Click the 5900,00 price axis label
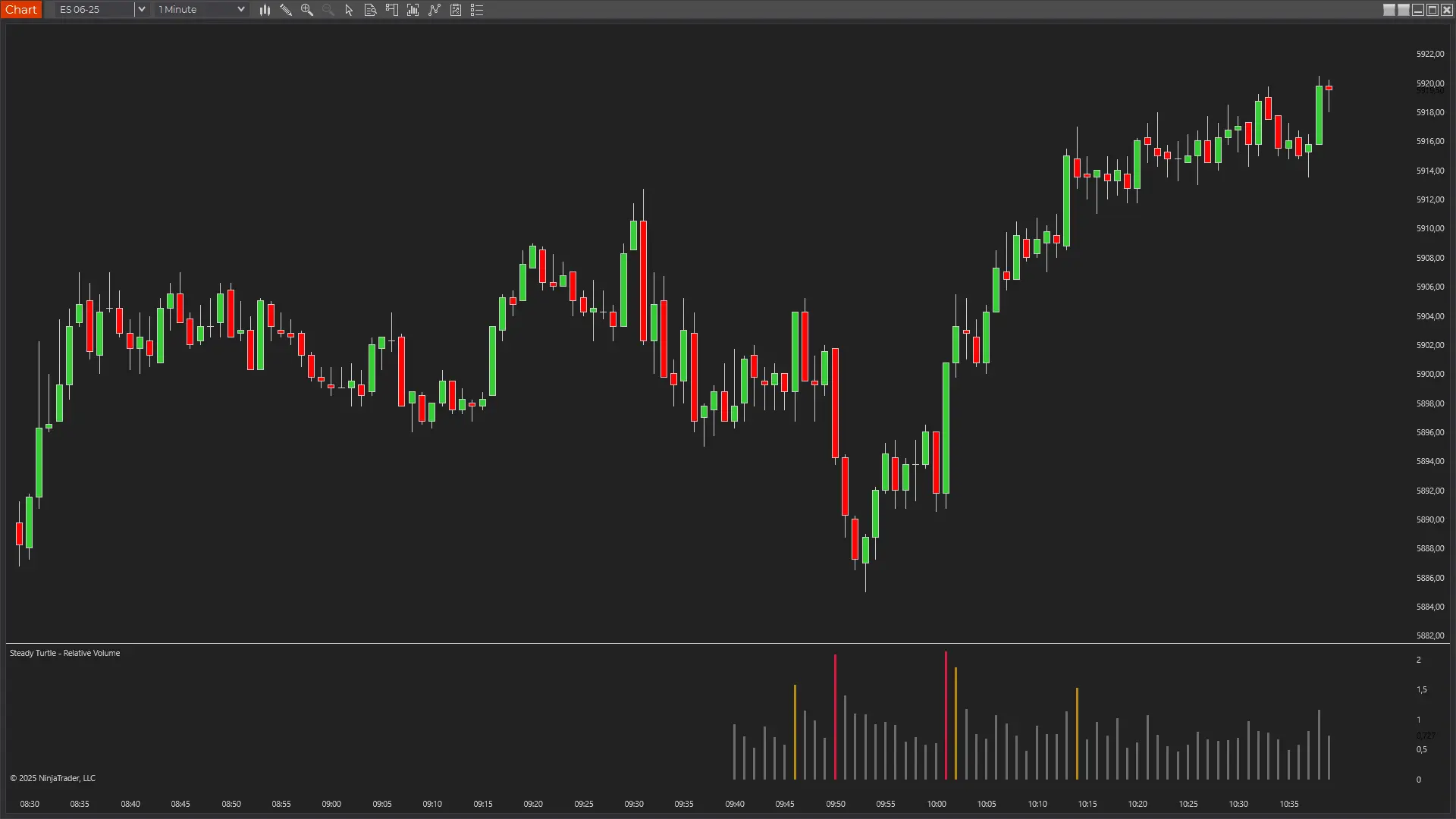Viewport: 1456px width, 819px height. (1429, 374)
